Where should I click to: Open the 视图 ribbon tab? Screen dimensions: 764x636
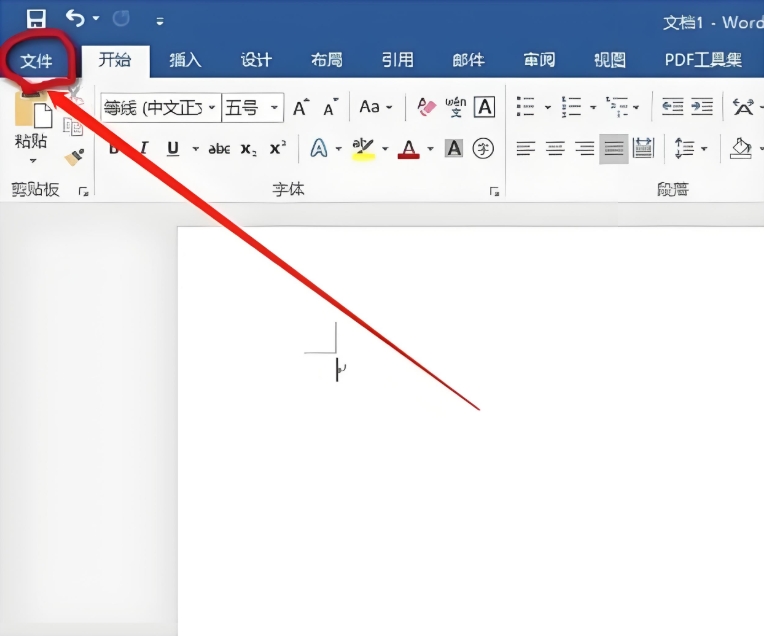610,60
